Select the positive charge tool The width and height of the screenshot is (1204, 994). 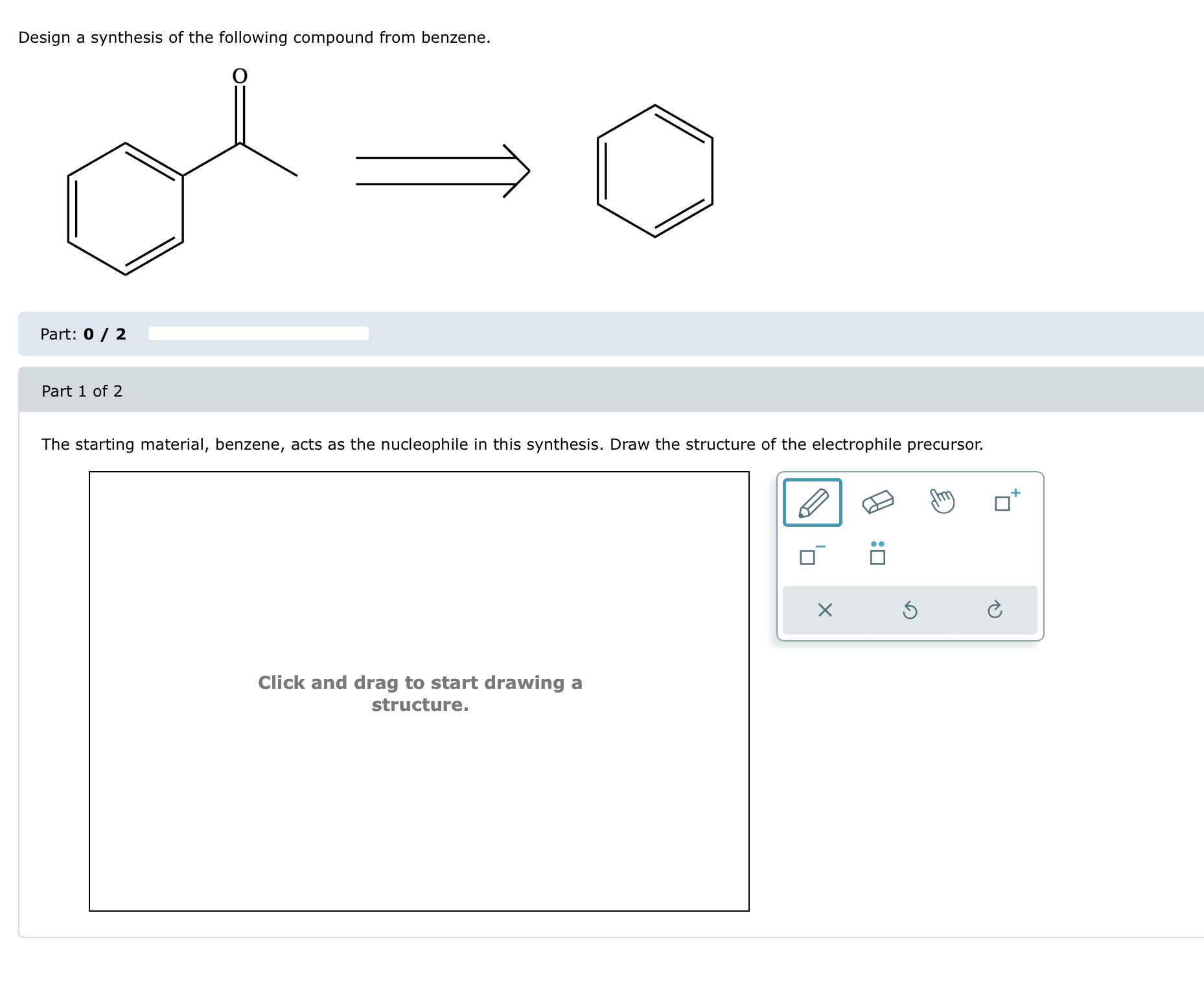point(1004,502)
